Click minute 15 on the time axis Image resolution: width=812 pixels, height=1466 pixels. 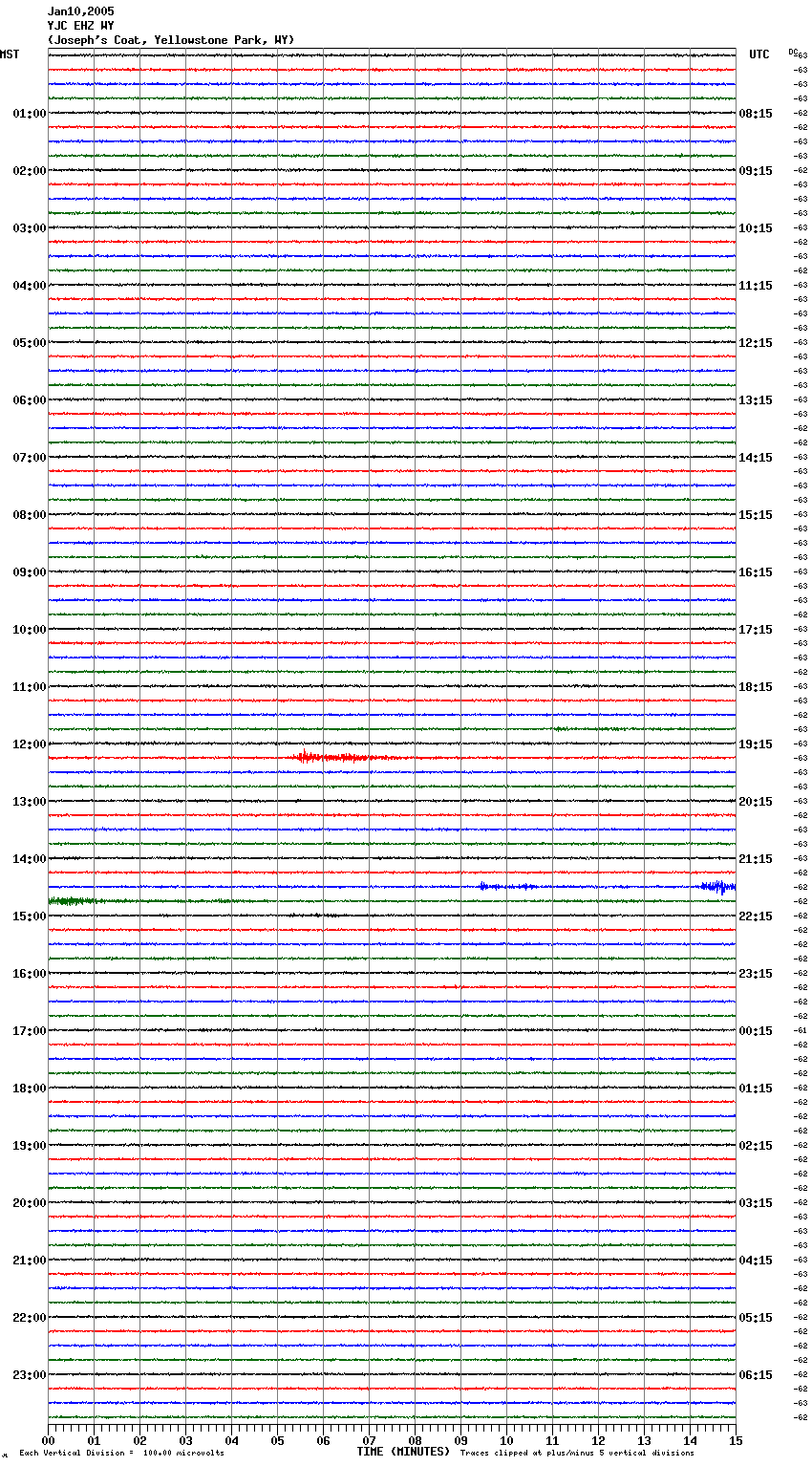coord(736,1440)
